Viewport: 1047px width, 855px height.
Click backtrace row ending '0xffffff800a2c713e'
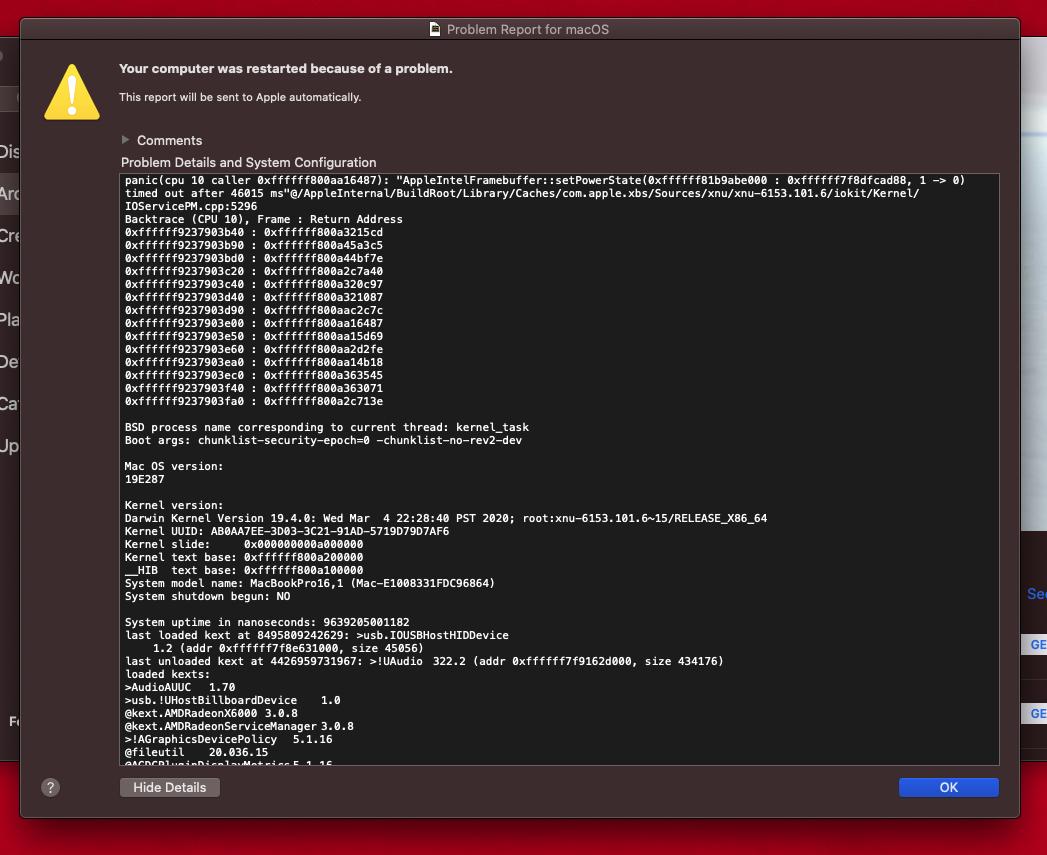[254, 401]
